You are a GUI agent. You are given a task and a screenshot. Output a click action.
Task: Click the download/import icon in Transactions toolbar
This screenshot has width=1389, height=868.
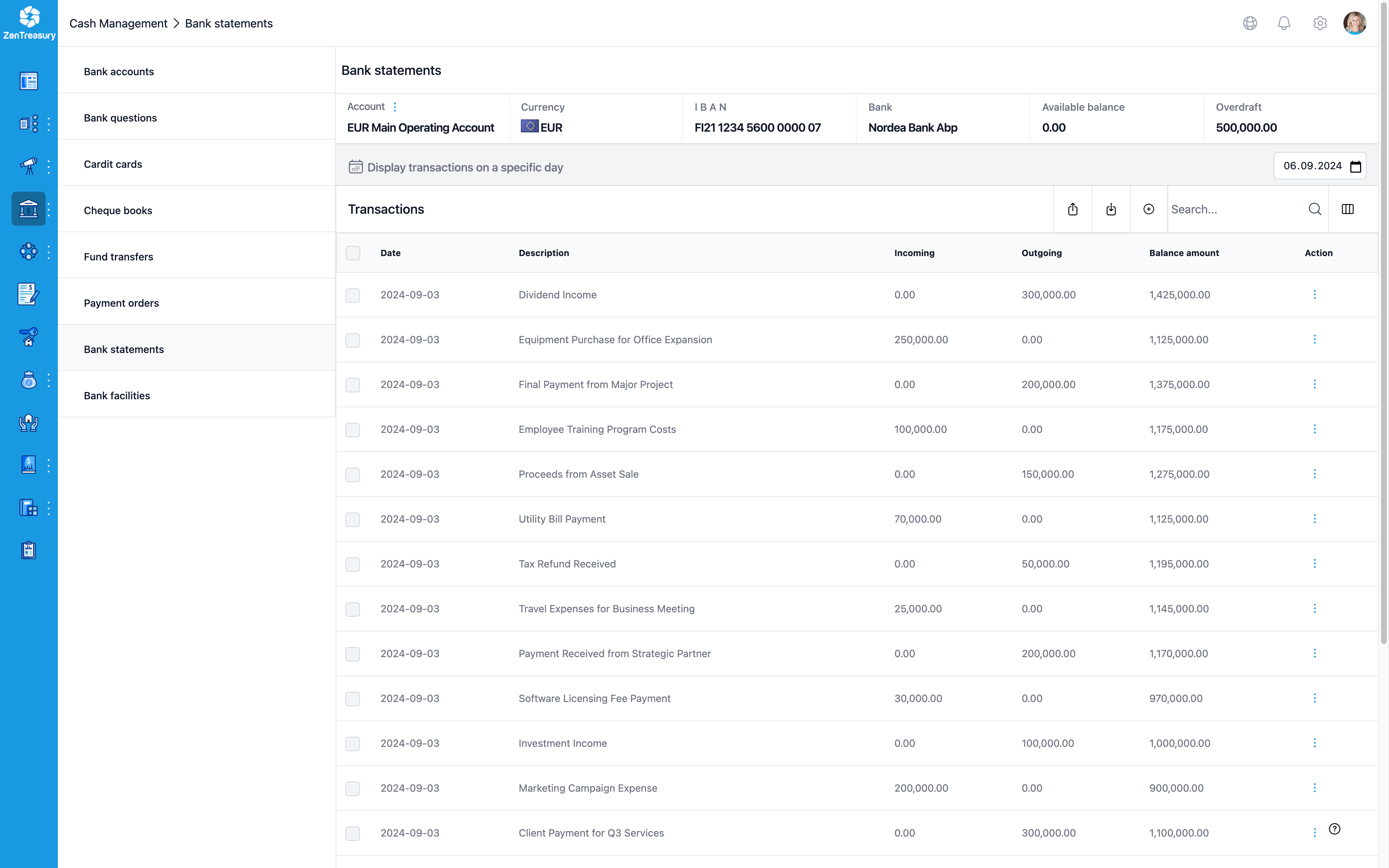coord(1110,209)
